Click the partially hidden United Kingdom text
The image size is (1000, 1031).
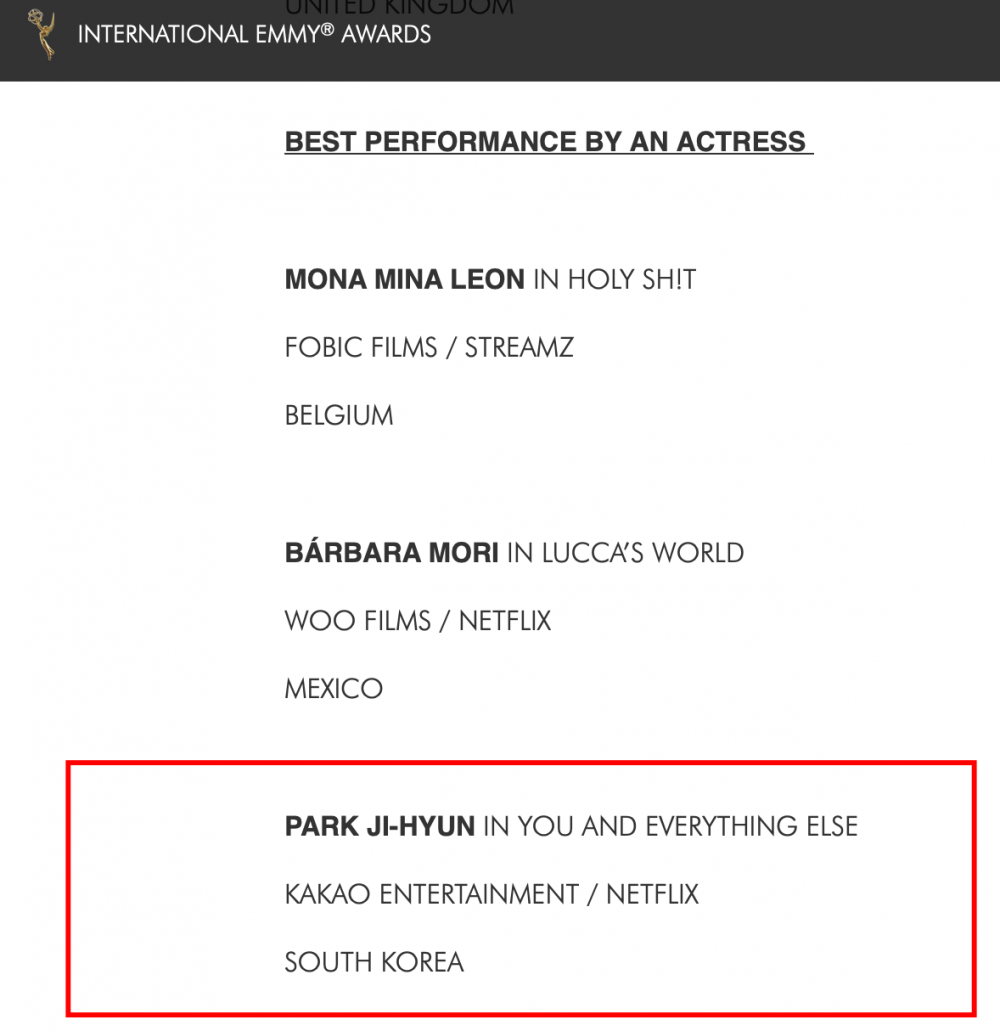[399, 7]
